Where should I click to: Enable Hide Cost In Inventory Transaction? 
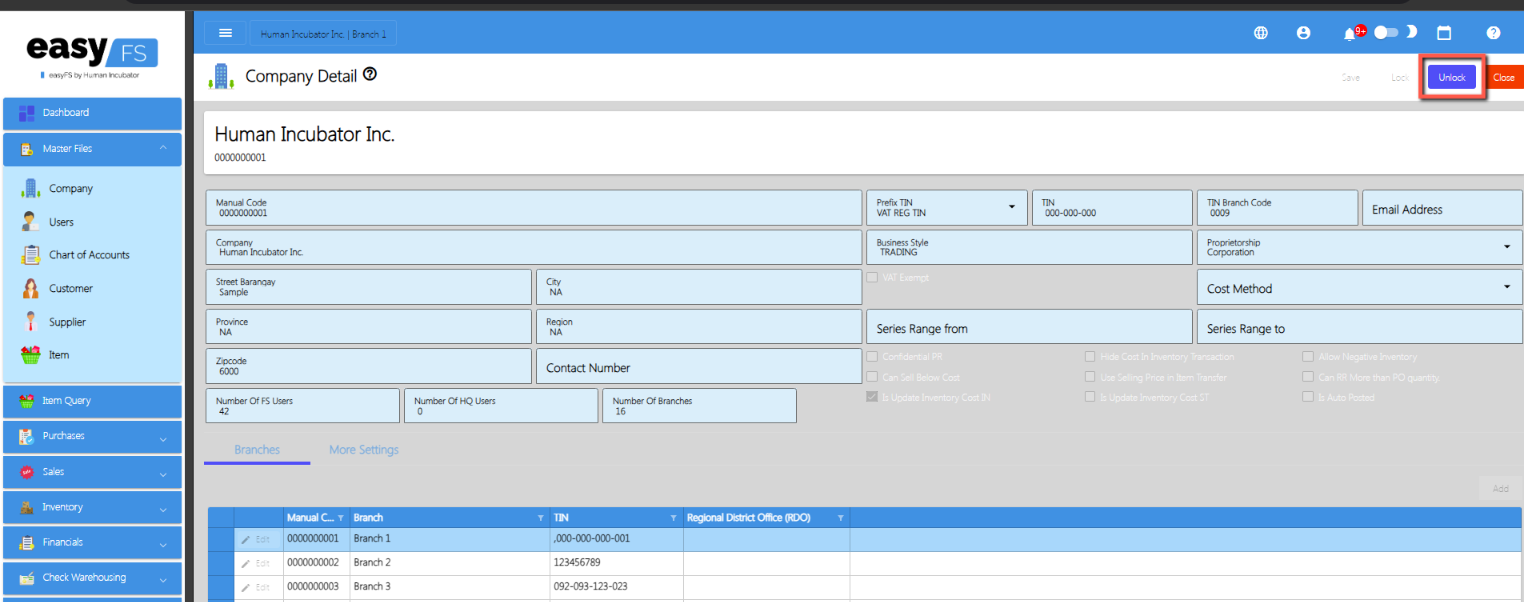(1091, 357)
